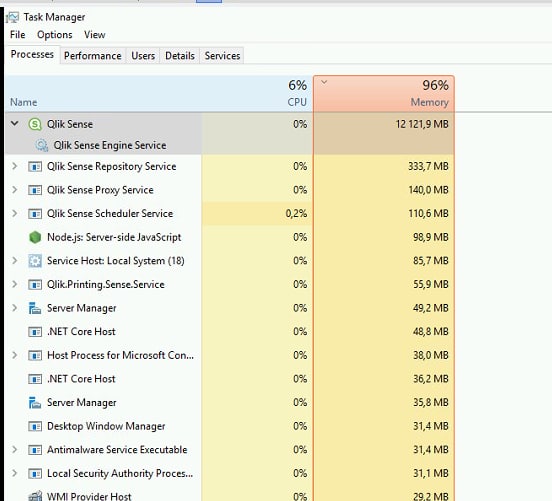Open the View menu

point(94,35)
